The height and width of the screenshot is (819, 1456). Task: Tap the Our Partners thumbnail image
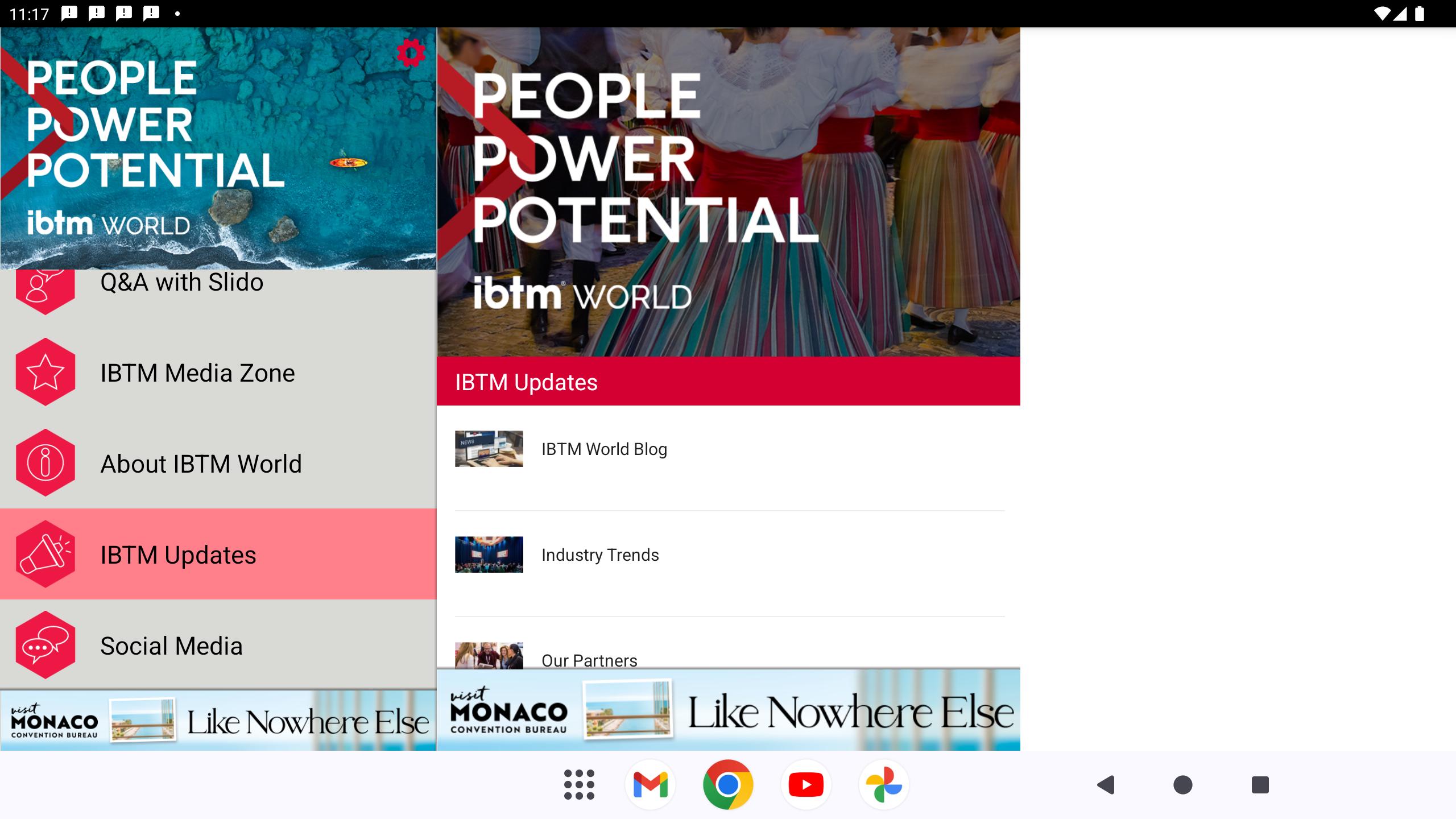[489, 656]
